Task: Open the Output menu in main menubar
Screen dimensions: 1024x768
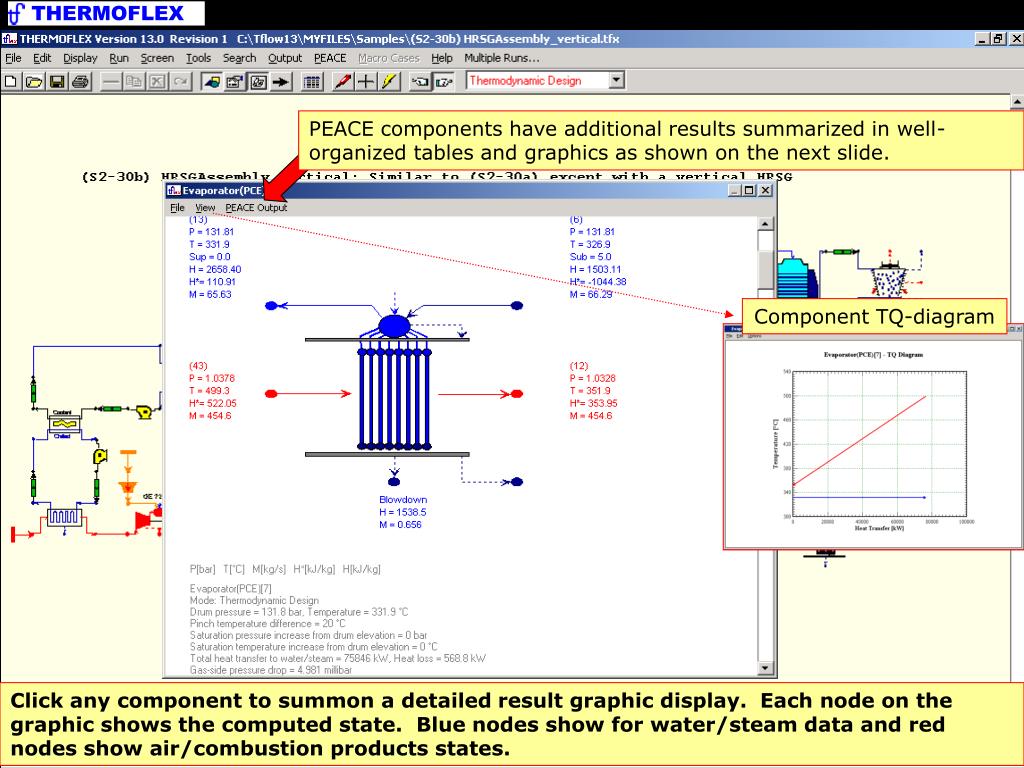Action: (x=285, y=58)
